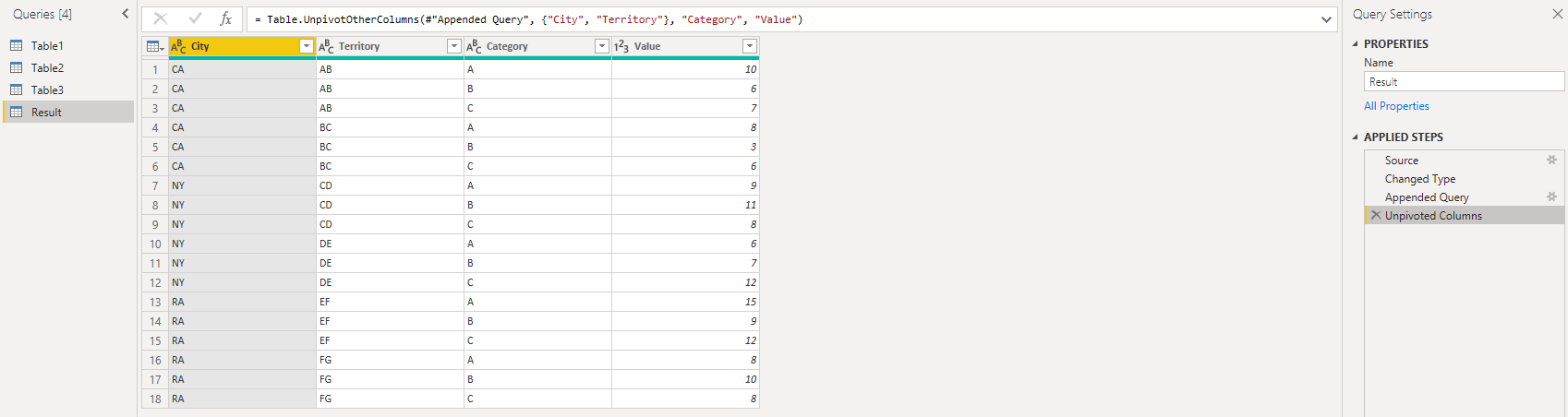Click the Value cell 10 in row 1
Image resolution: width=1568 pixels, height=417 pixels.
point(685,69)
